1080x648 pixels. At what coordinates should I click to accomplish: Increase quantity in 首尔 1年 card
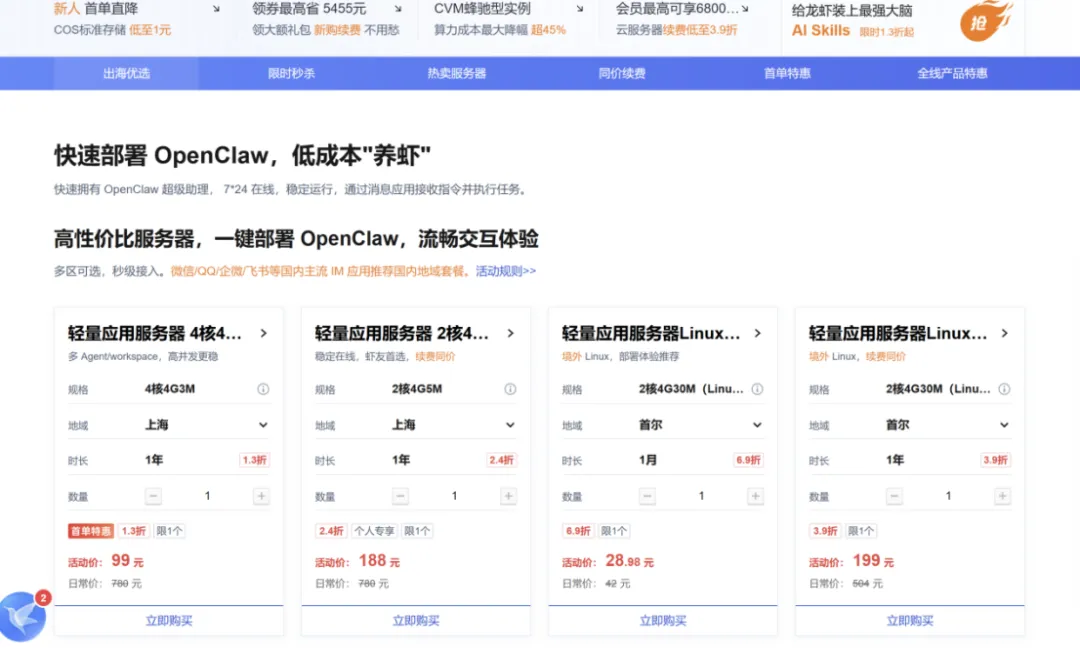(1002, 496)
